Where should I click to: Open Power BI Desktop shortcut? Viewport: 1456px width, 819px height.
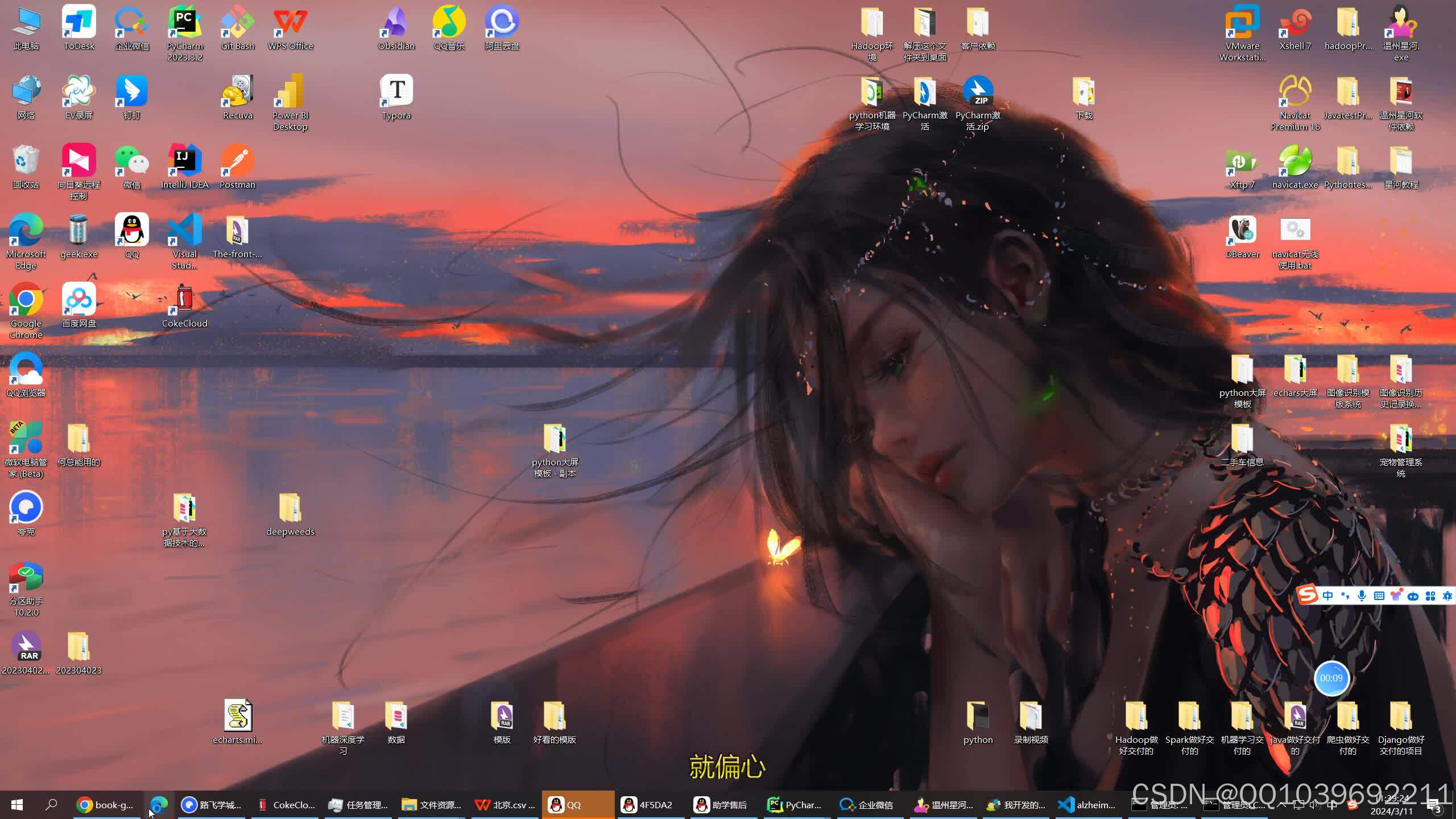[291, 102]
